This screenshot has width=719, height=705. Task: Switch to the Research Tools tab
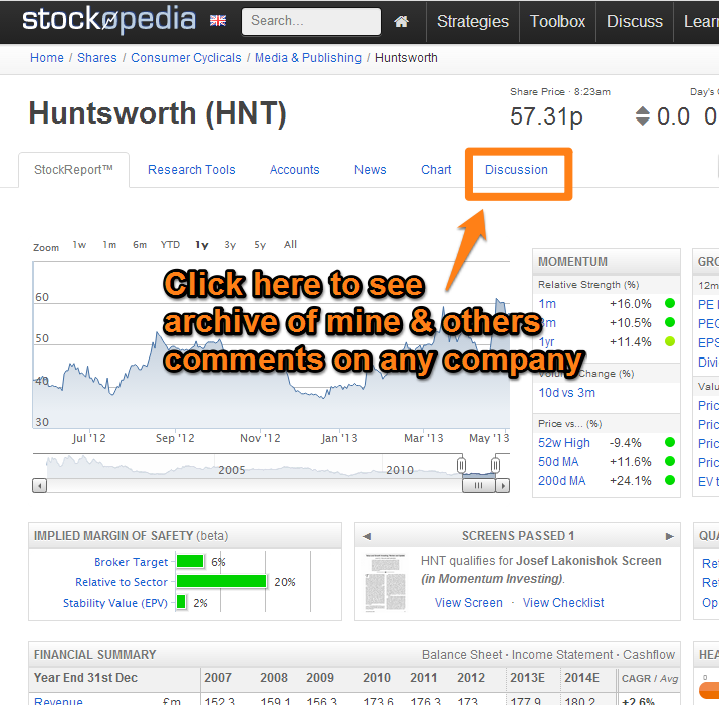click(x=192, y=170)
